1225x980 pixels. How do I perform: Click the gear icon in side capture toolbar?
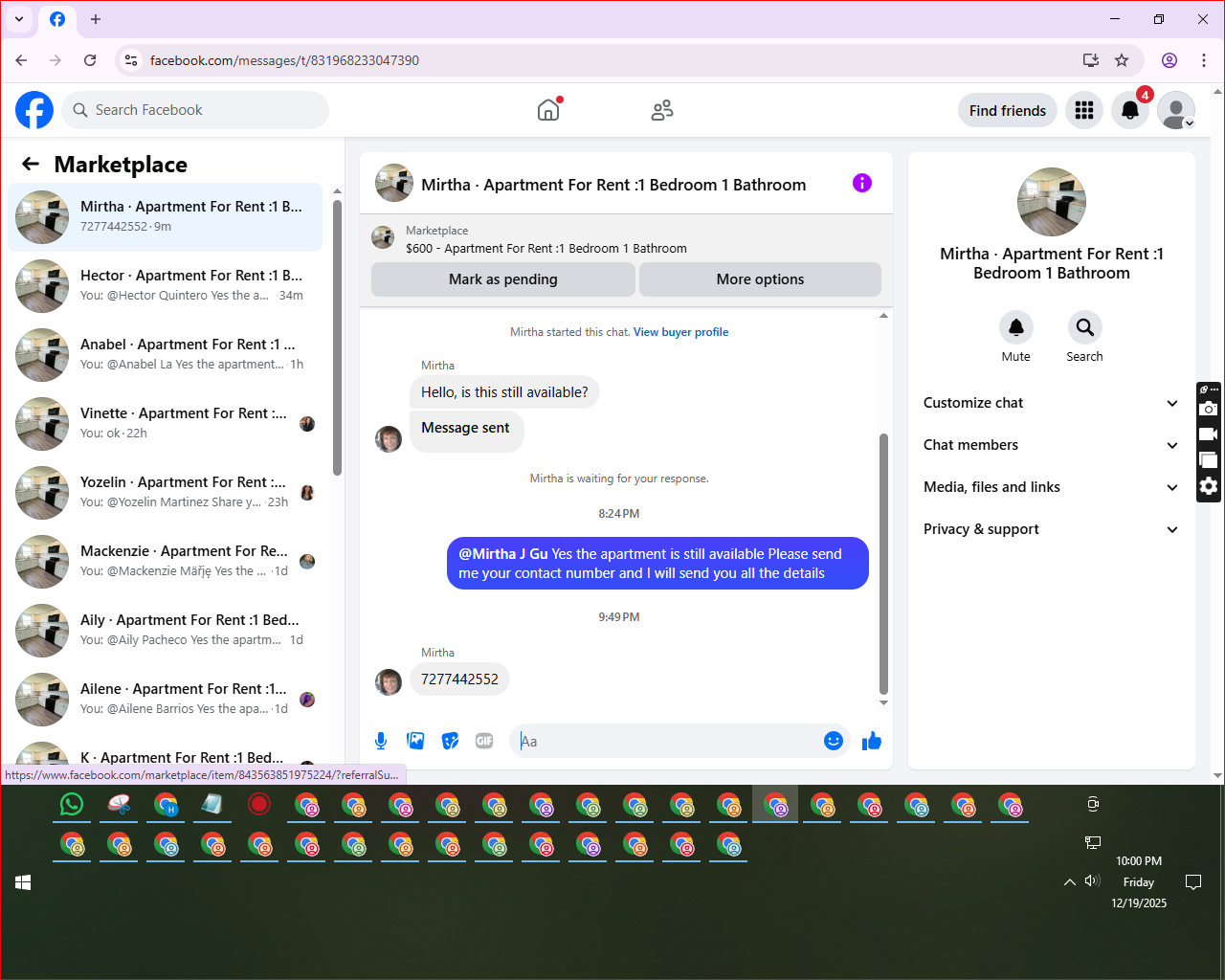pyautogui.click(x=1209, y=486)
